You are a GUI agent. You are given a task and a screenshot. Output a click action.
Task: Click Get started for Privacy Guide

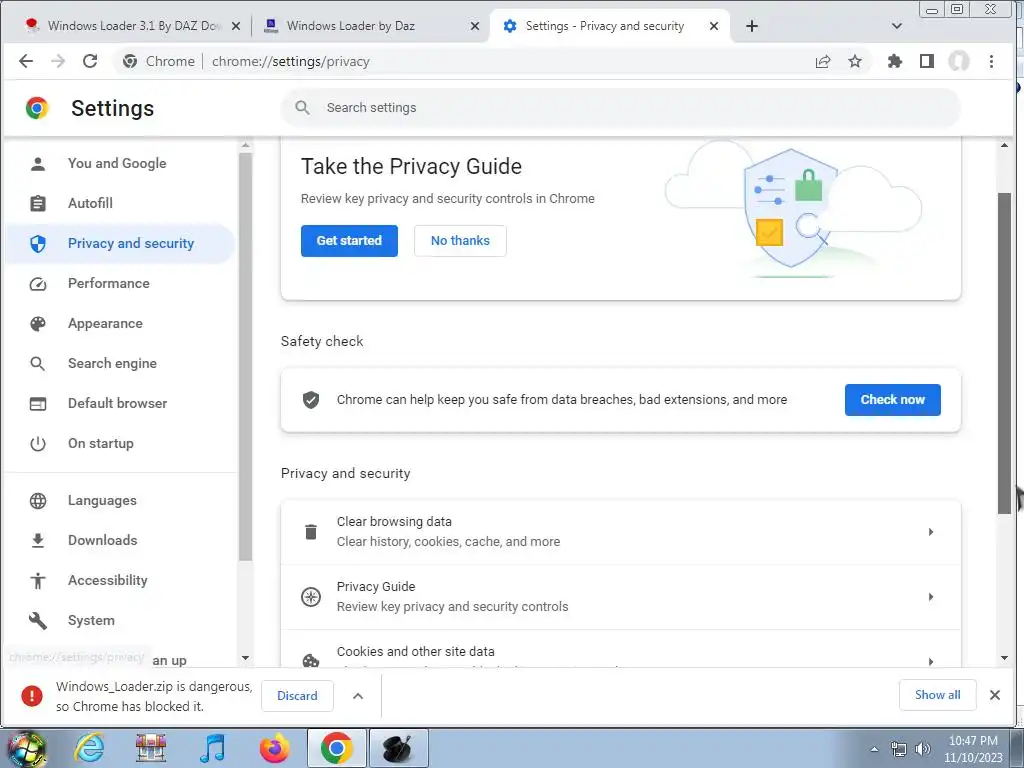[349, 241]
